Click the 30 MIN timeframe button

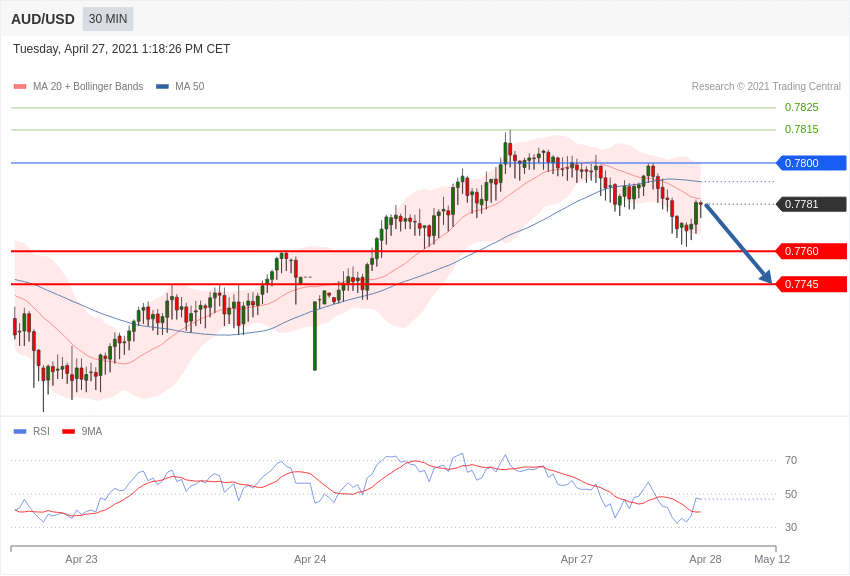click(108, 19)
